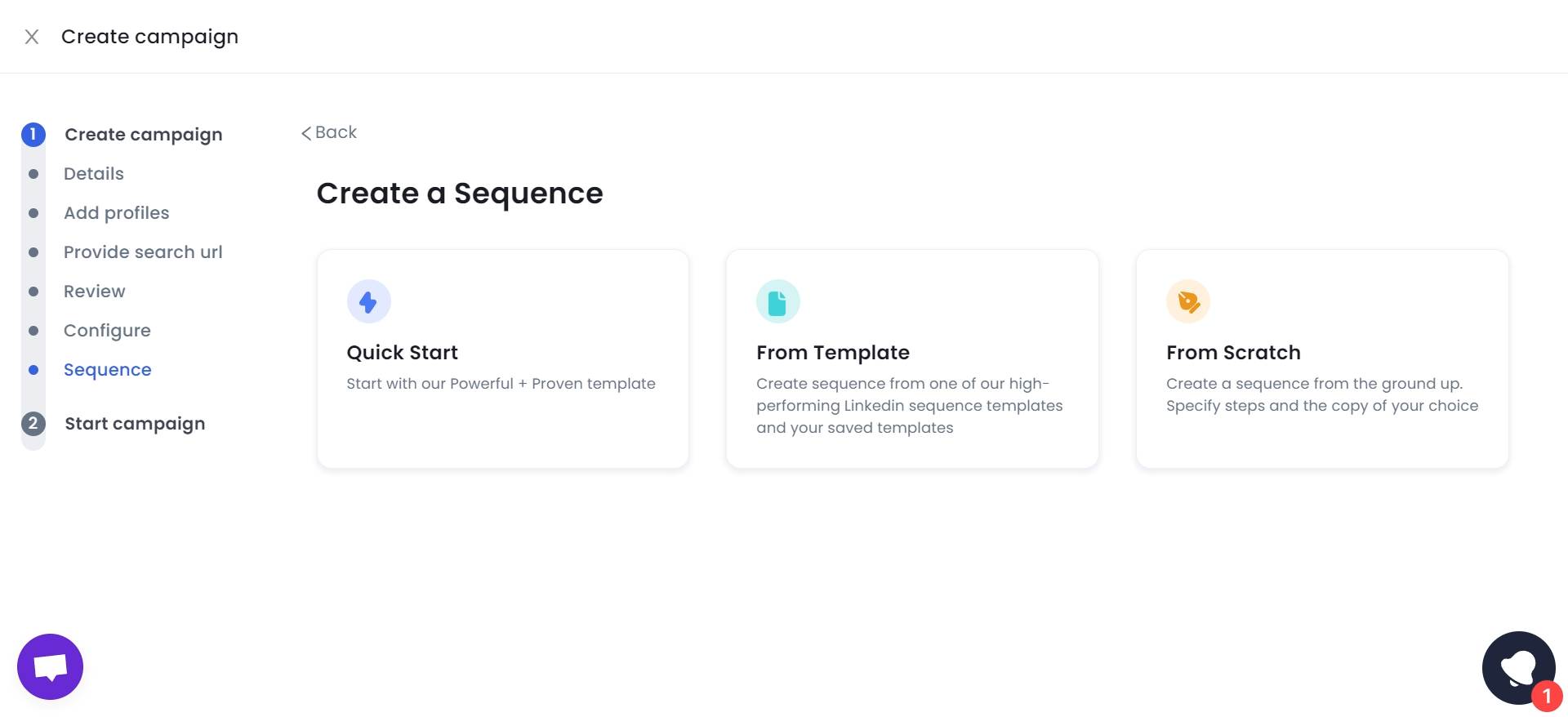This screenshot has height=717, width=1568.
Task: Click the step 1 number circle
Action: pos(33,135)
